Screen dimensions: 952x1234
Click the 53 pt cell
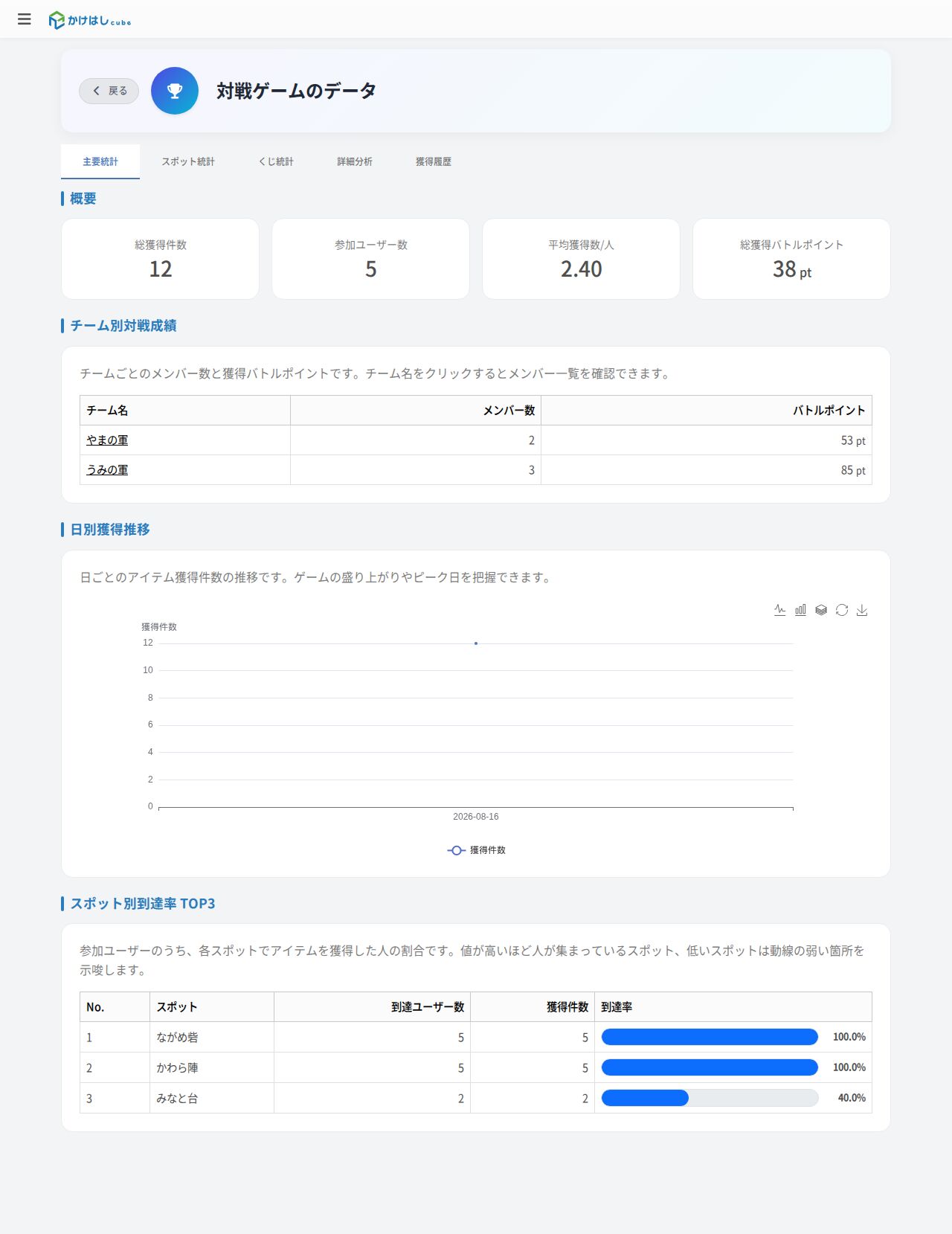[x=707, y=440]
